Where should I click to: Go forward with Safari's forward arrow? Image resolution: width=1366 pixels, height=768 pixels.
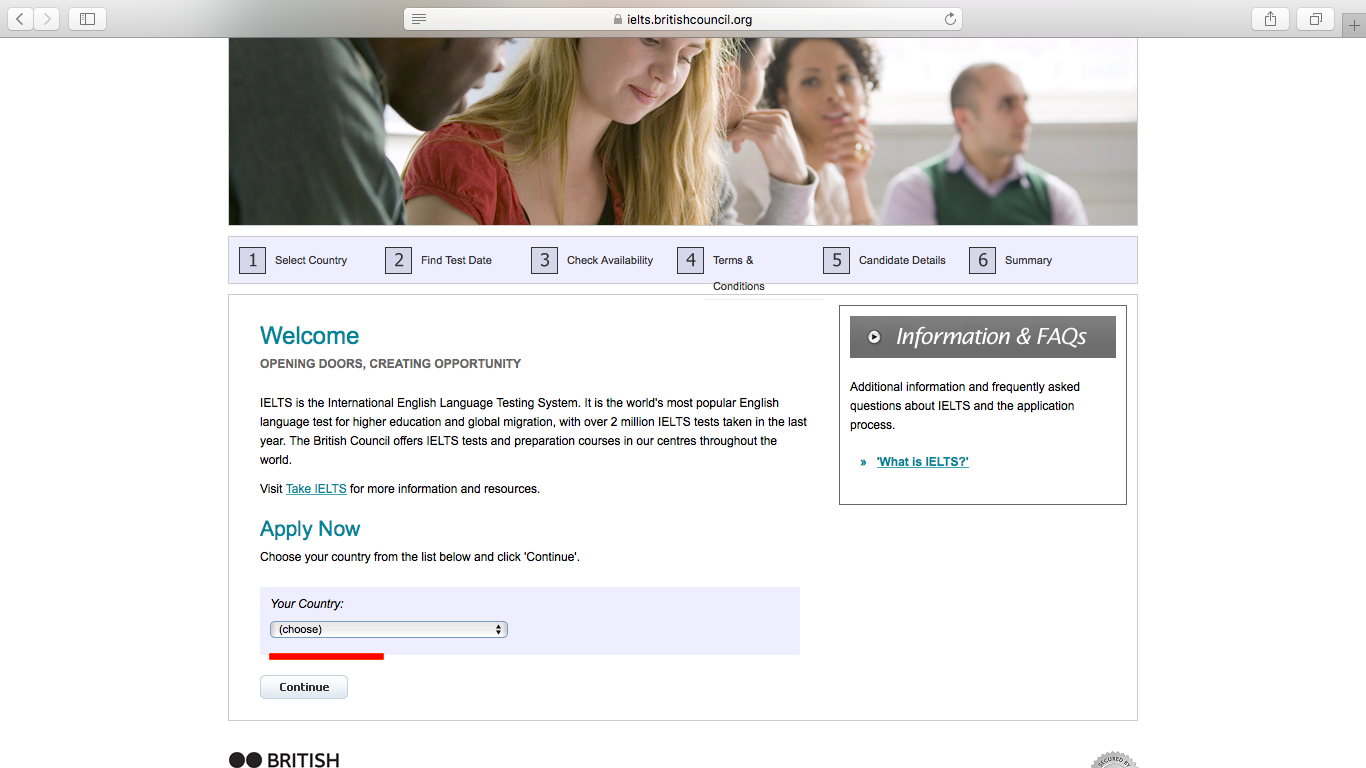point(47,19)
